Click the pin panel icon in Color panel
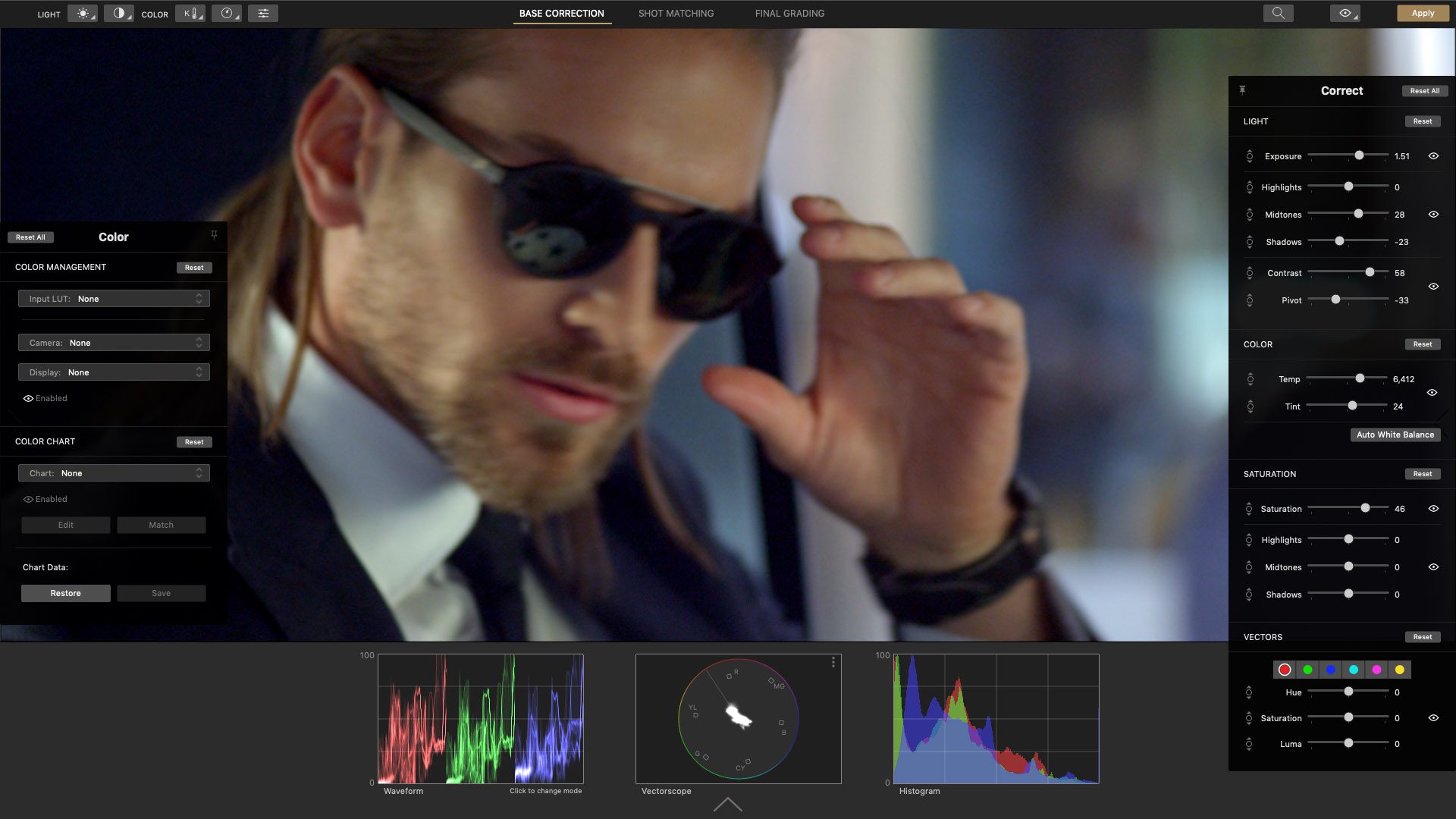 pos(213,236)
